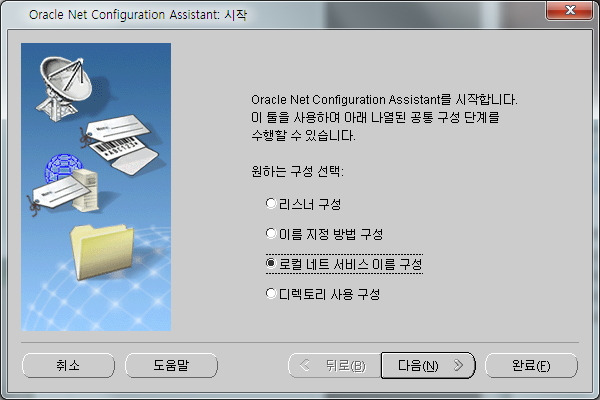The width and height of the screenshot is (600, 400).
Task: Cancel the wizard with 취소 button
Action: 68,365
